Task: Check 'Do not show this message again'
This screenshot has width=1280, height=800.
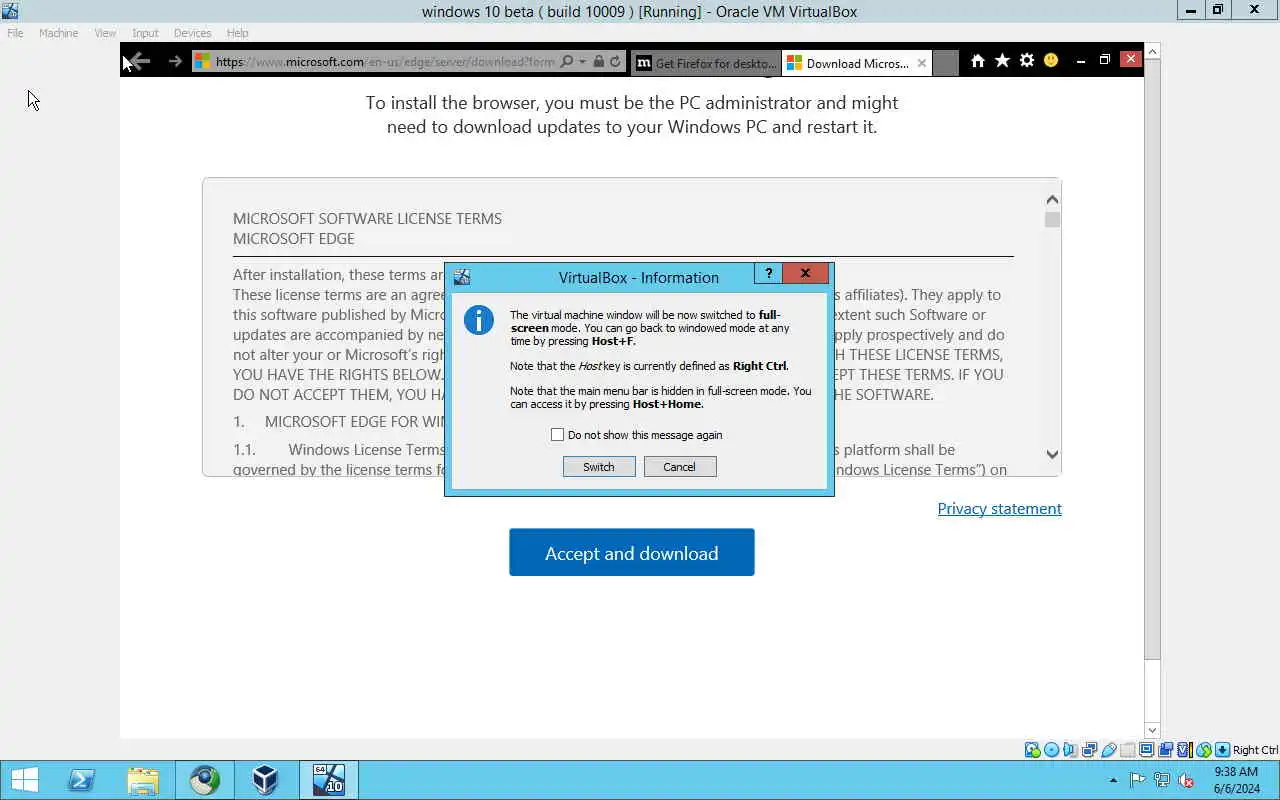Action: [557, 435]
